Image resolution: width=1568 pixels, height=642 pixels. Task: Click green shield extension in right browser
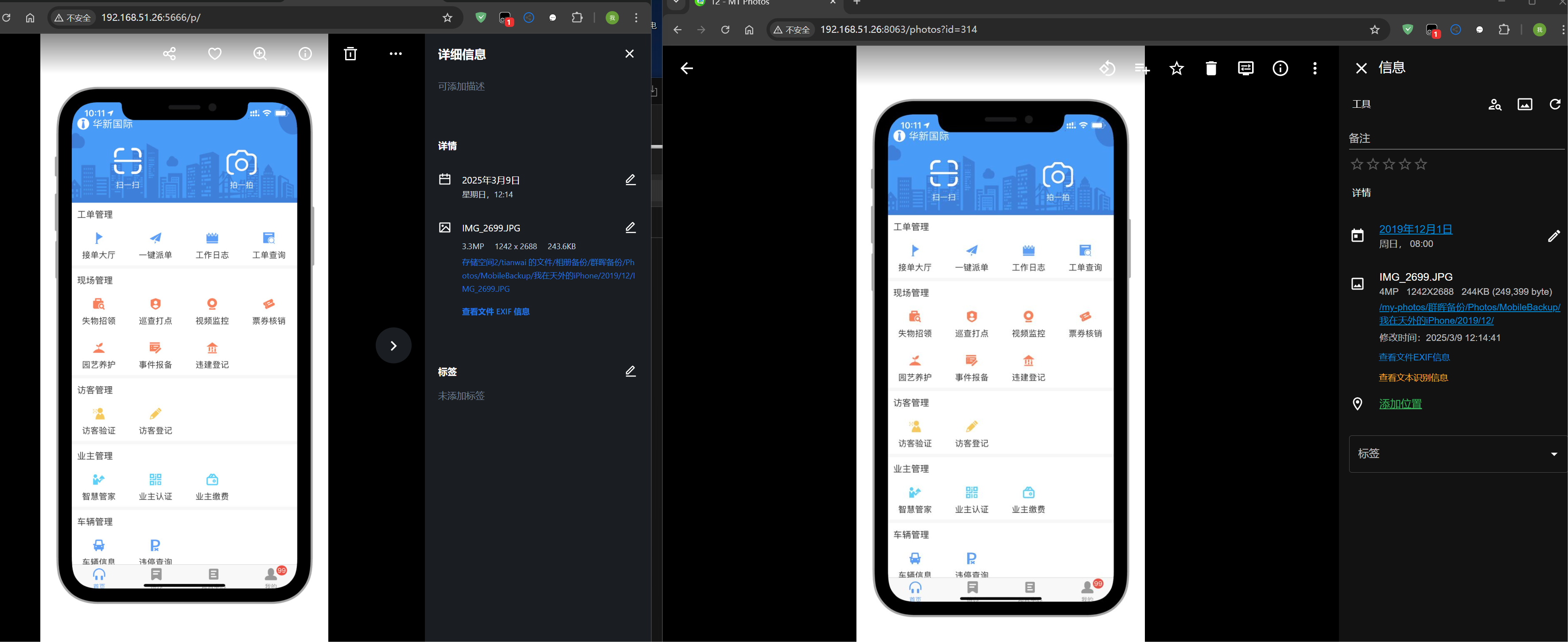pyautogui.click(x=1407, y=29)
